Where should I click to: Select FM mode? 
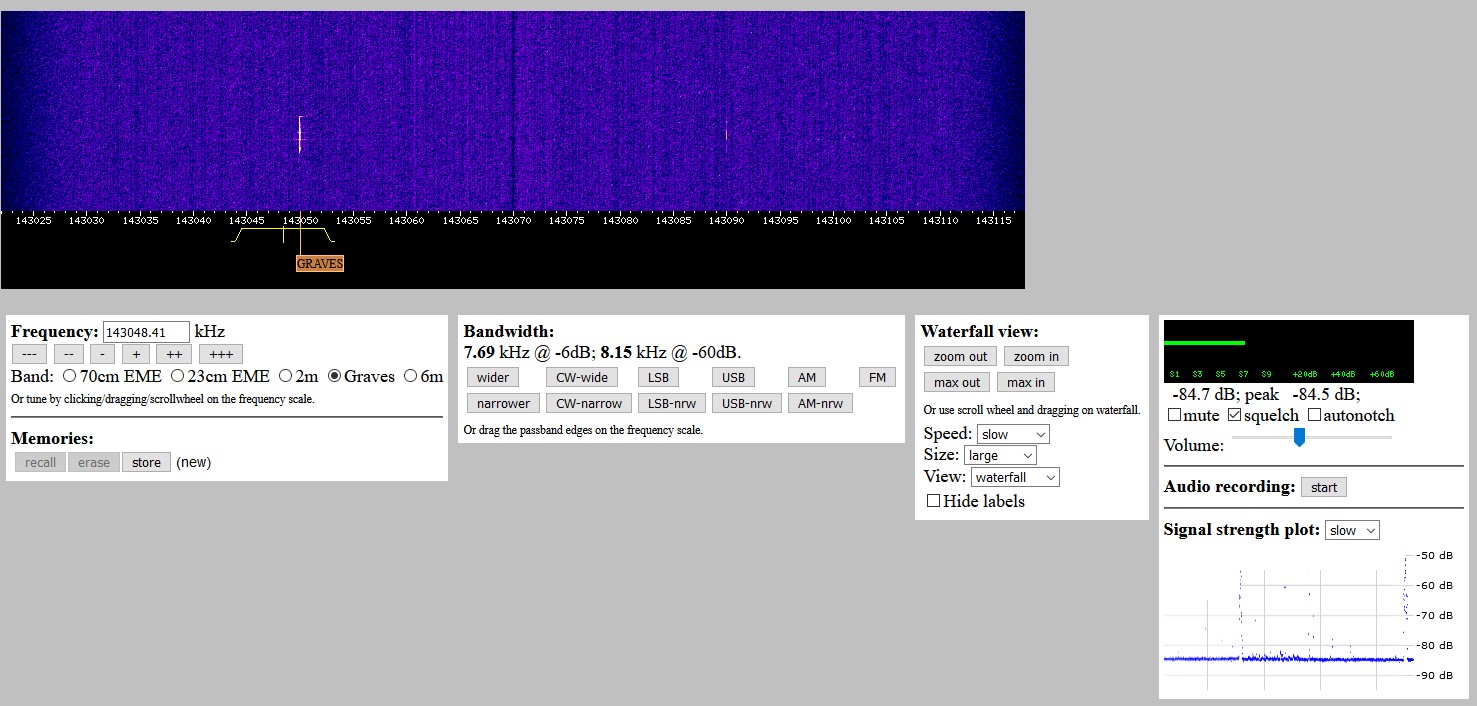click(877, 377)
